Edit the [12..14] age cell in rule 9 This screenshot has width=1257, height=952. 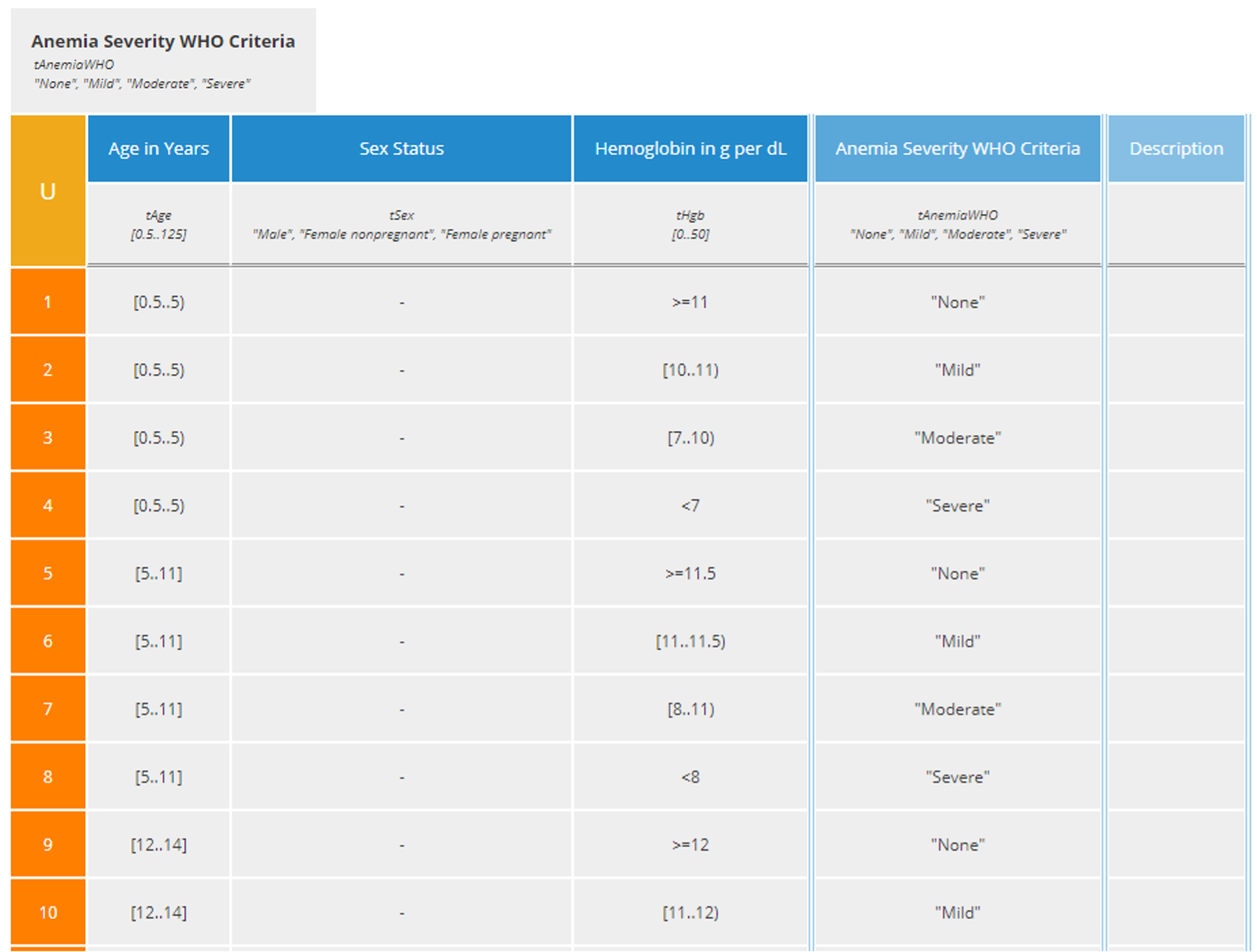tap(159, 844)
